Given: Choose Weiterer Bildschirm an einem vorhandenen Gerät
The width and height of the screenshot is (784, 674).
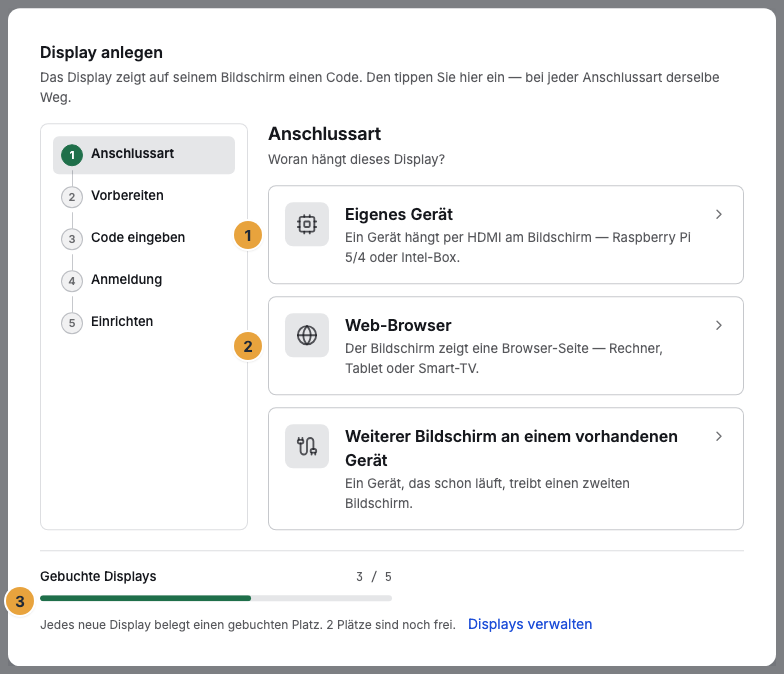Looking at the screenshot, I should [511, 448].
